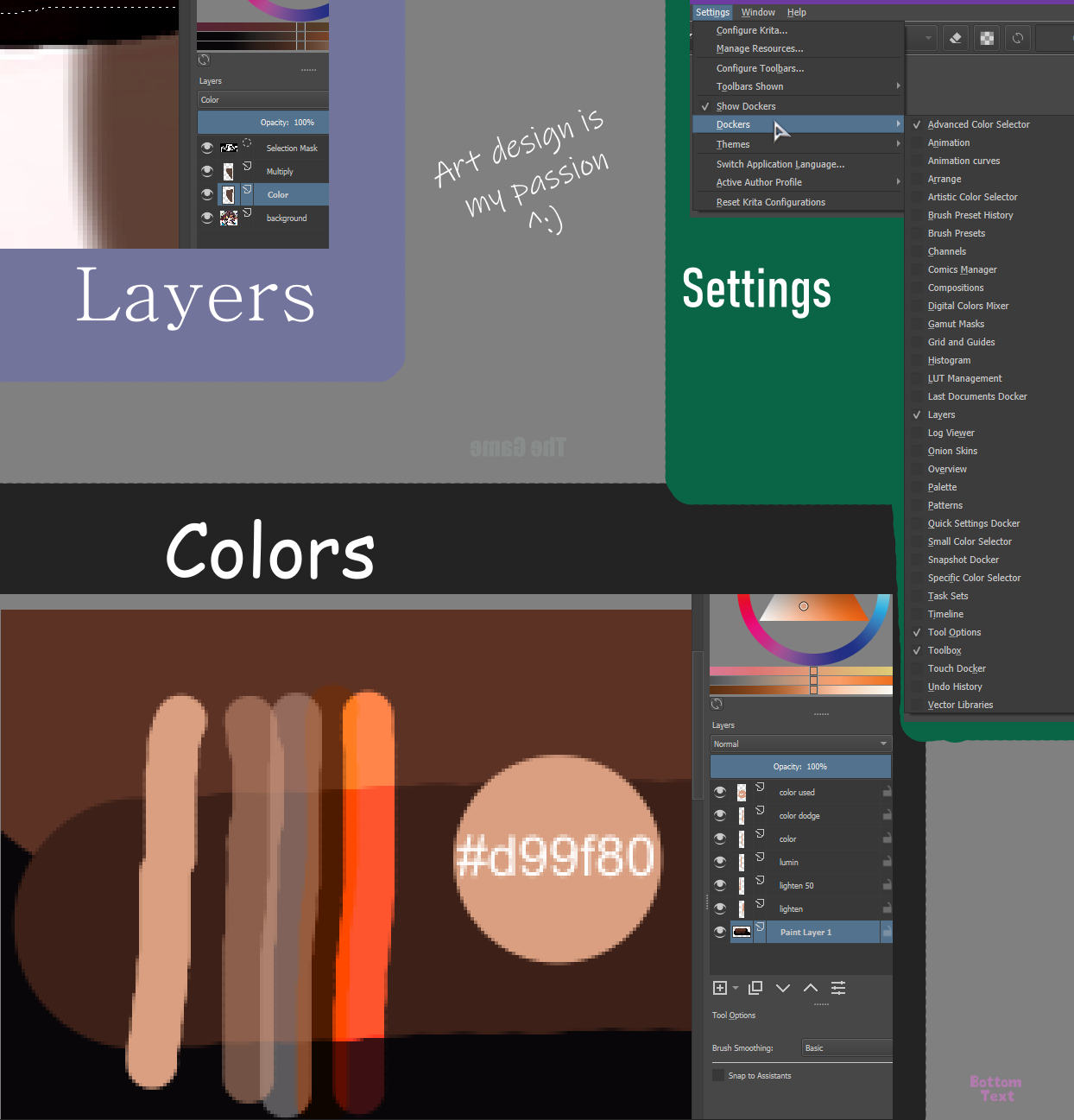This screenshot has height=1120, width=1074.
Task: Select Switch Application Language... entry
Action: point(799,164)
